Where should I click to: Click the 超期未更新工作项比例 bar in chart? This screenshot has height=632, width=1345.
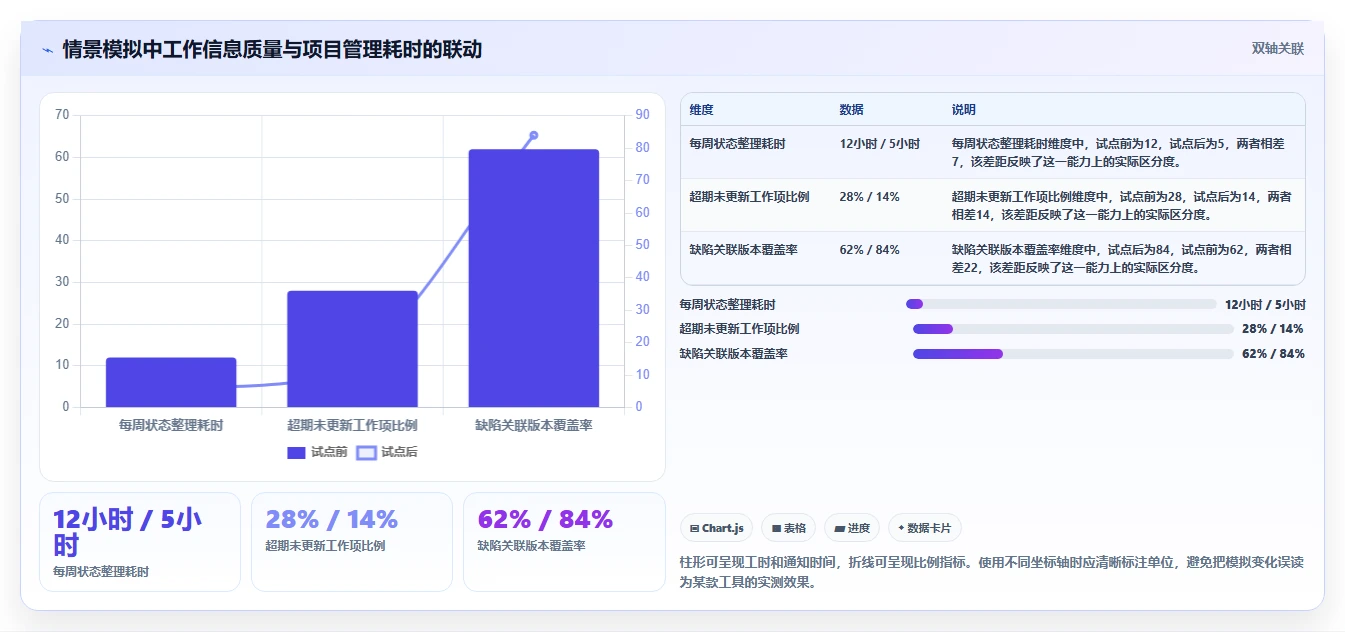pos(352,349)
